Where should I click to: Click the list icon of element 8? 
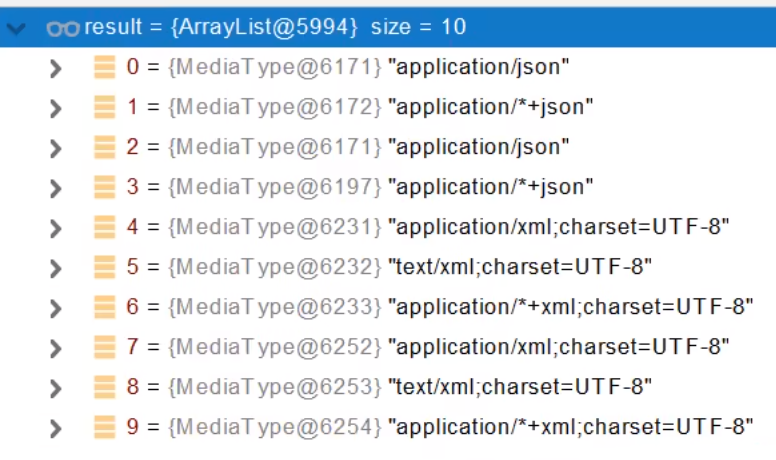pyautogui.click(x=105, y=388)
